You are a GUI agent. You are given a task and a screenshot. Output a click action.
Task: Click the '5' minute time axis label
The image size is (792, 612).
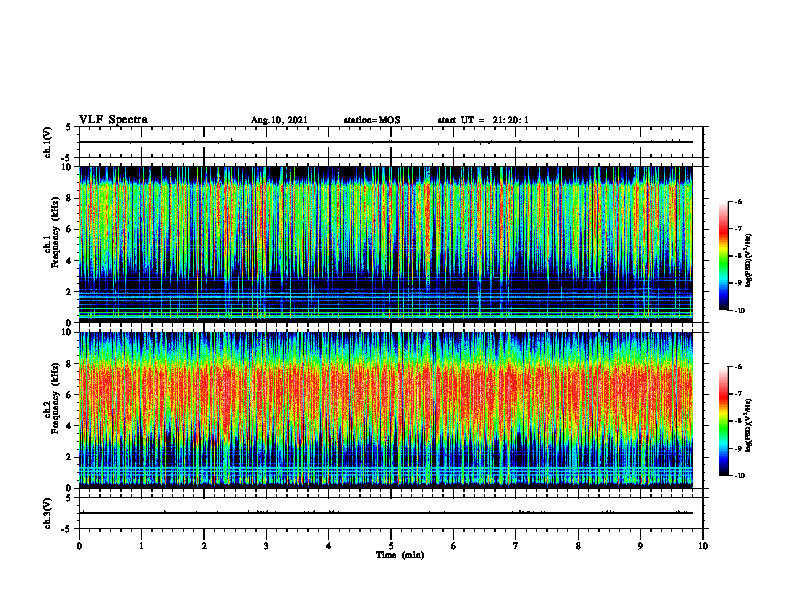tap(391, 546)
